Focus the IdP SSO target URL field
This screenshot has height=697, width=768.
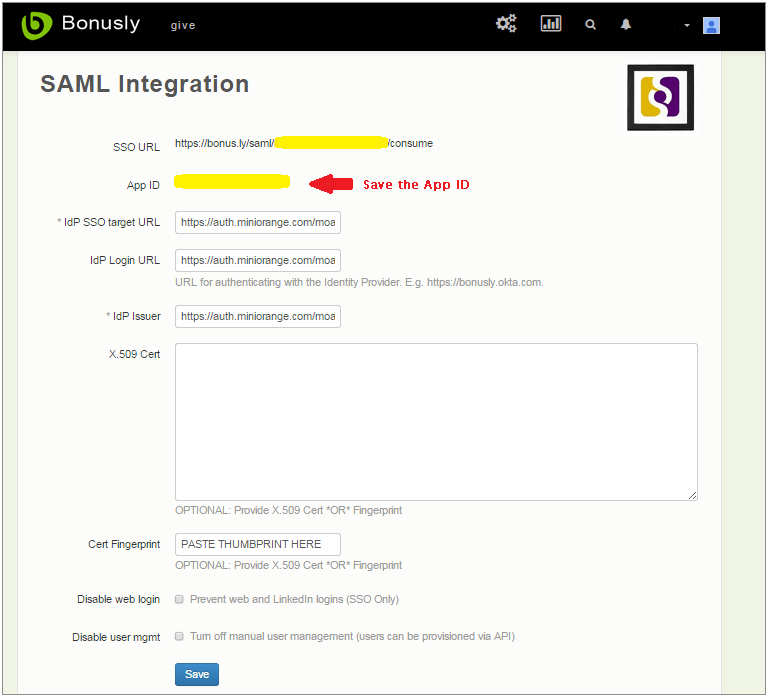258,222
